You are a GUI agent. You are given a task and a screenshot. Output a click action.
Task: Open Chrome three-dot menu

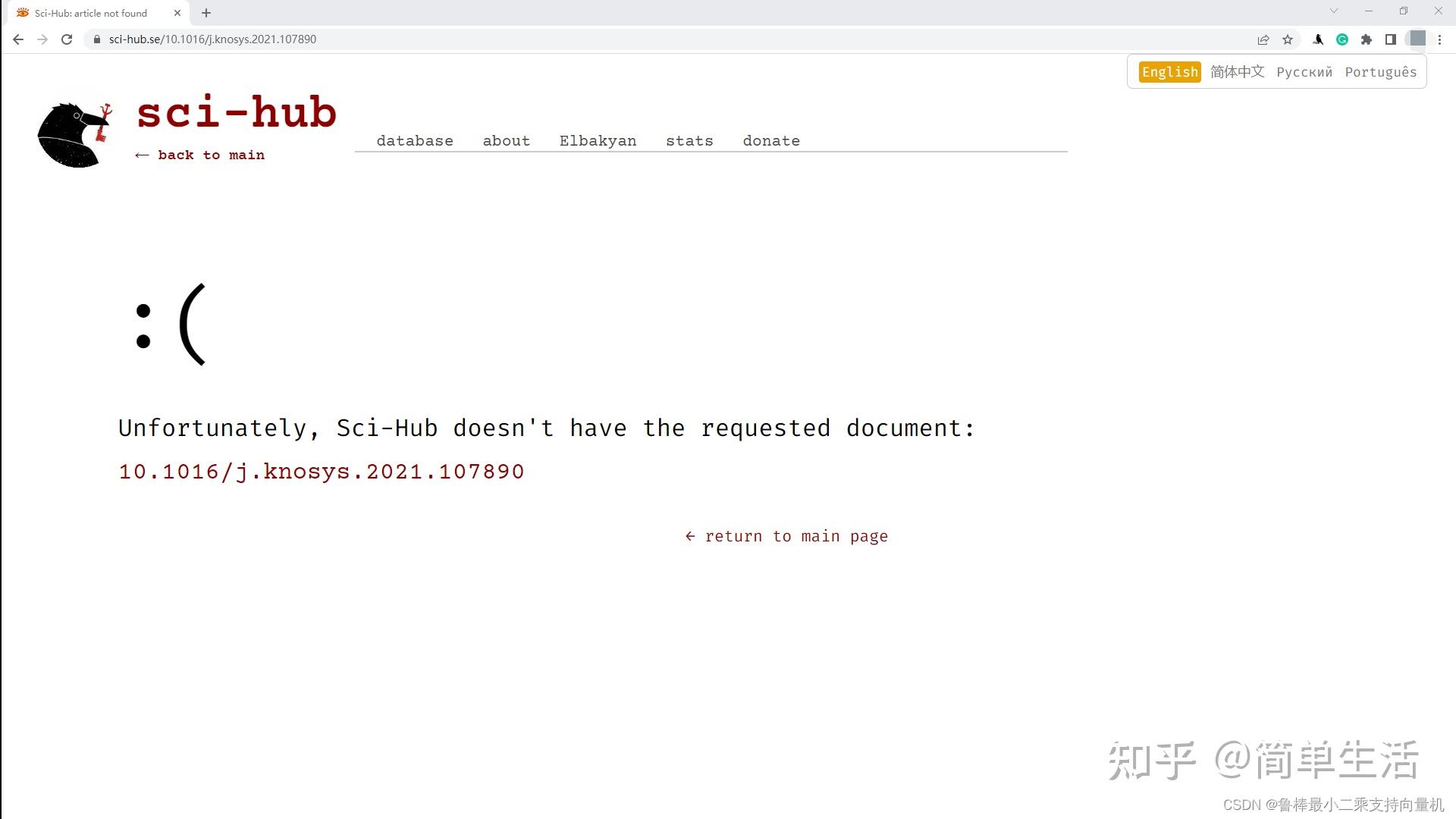pos(1440,39)
